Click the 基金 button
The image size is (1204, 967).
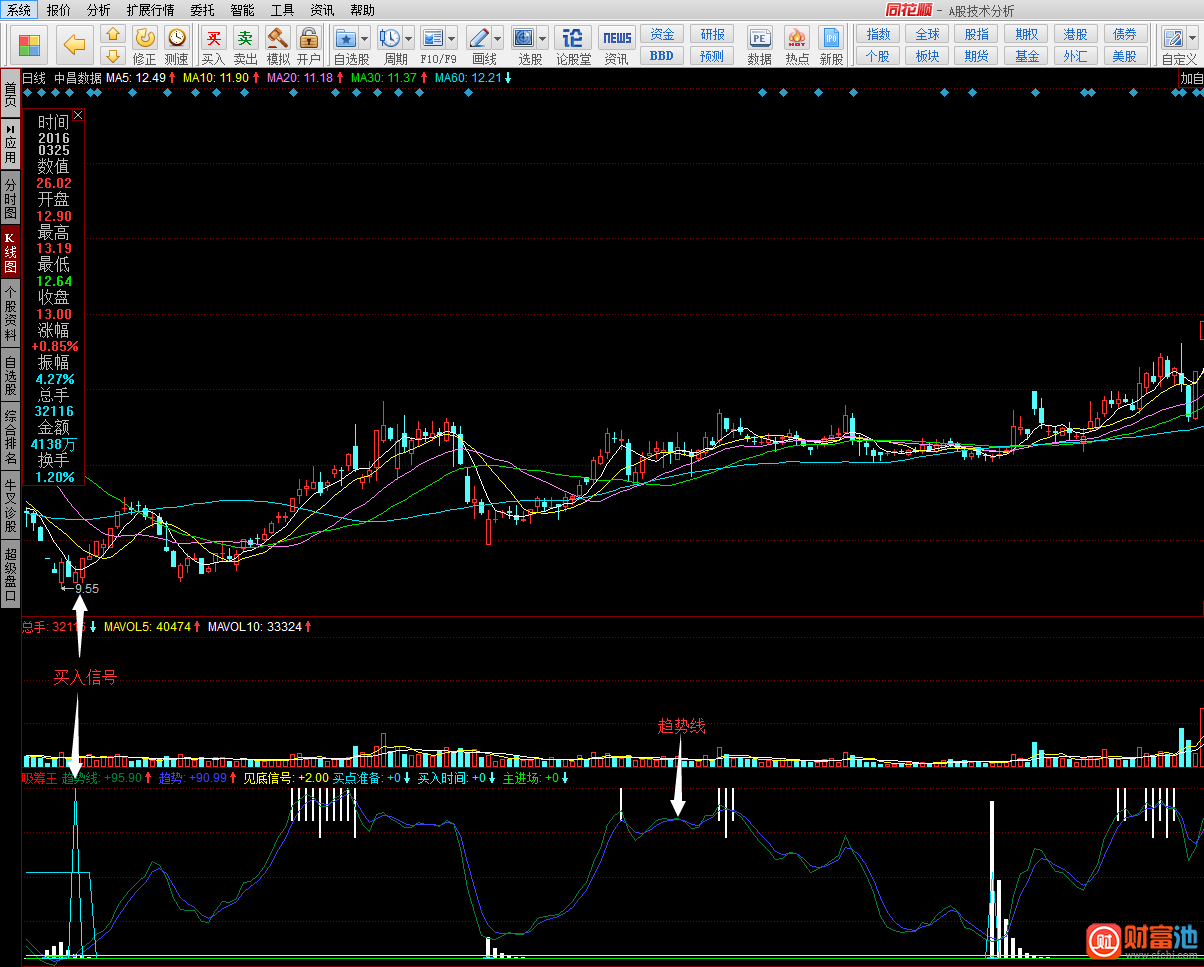[1027, 56]
